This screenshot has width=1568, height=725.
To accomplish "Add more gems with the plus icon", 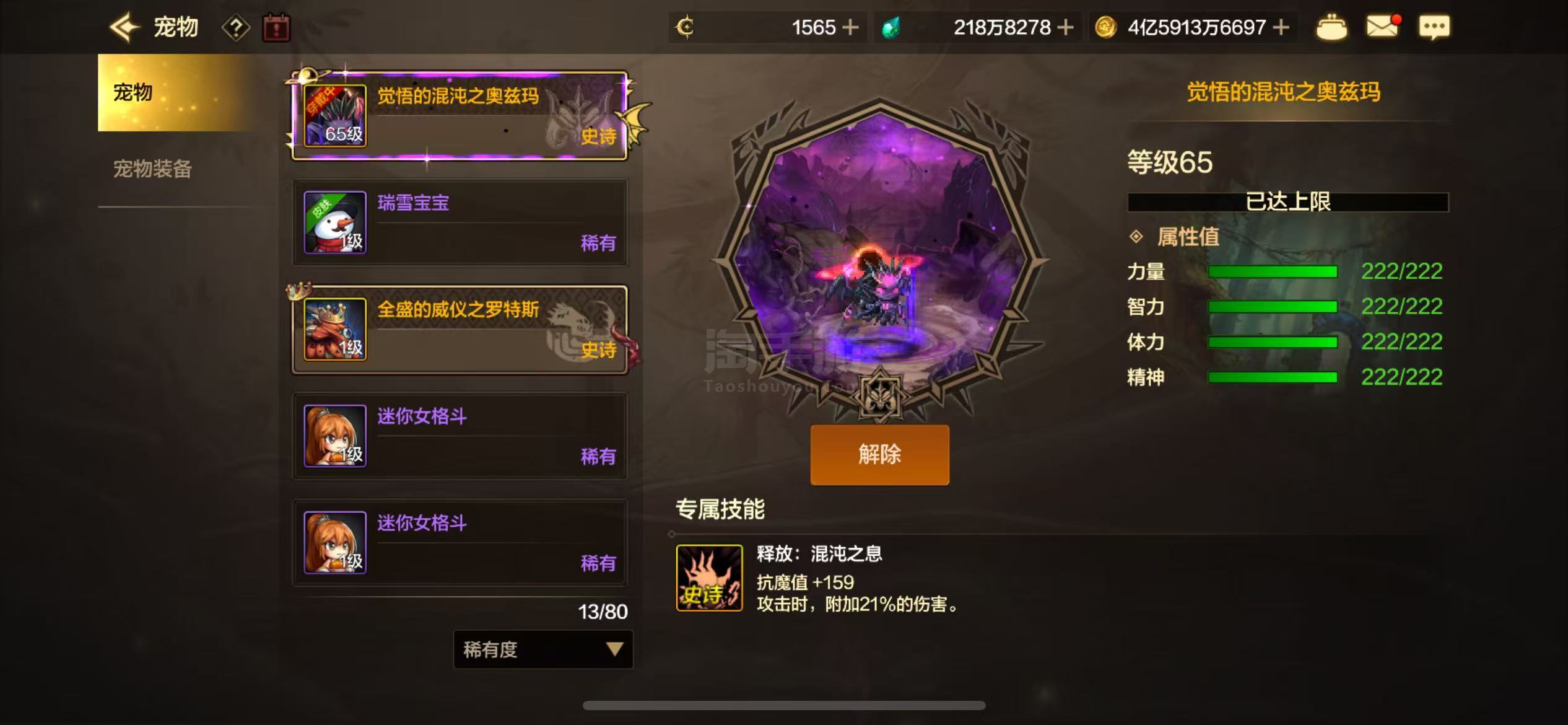I will point(1065,27).
